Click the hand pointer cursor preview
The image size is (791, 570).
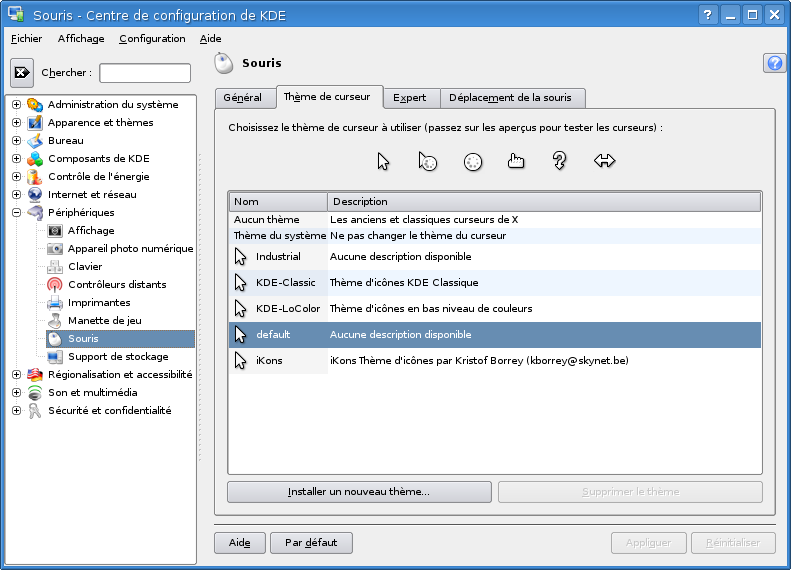[516, 162]
